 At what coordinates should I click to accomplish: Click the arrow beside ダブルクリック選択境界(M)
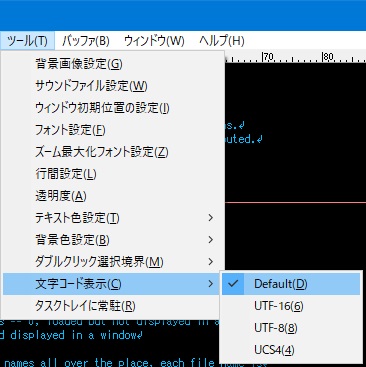click(210, 262)
